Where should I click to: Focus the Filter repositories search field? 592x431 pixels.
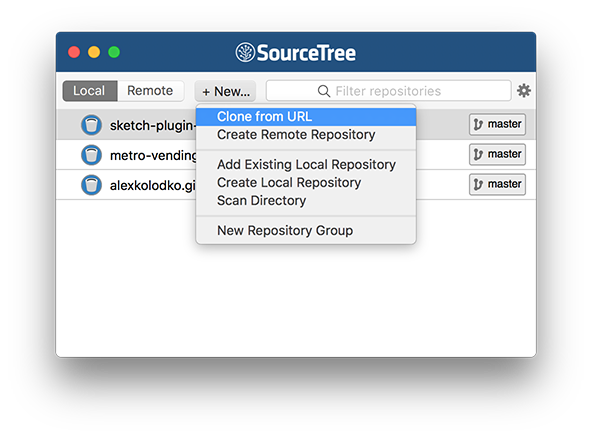tap(388, 91)
